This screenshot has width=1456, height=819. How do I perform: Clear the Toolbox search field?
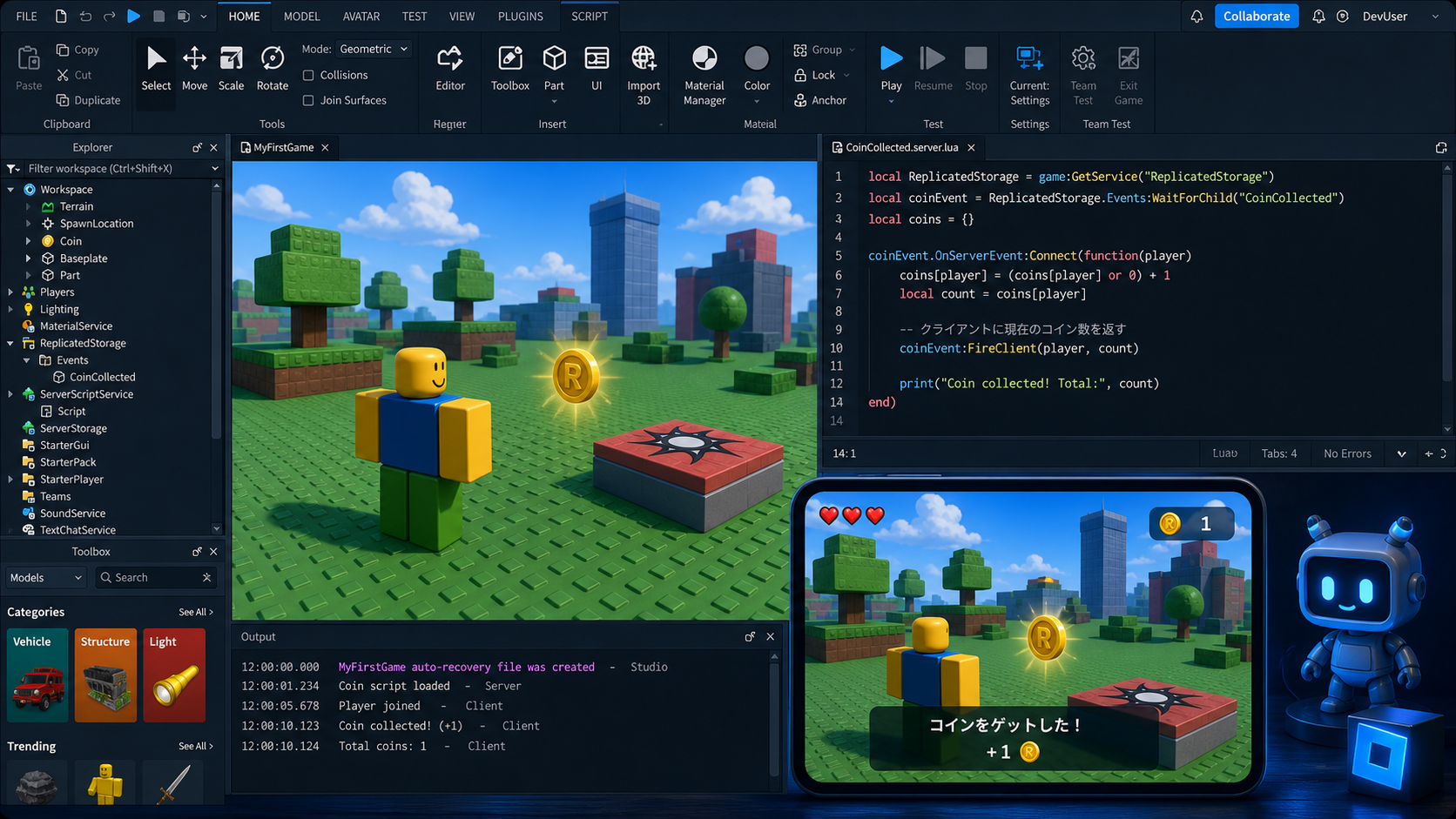click(x=206, y=578)
